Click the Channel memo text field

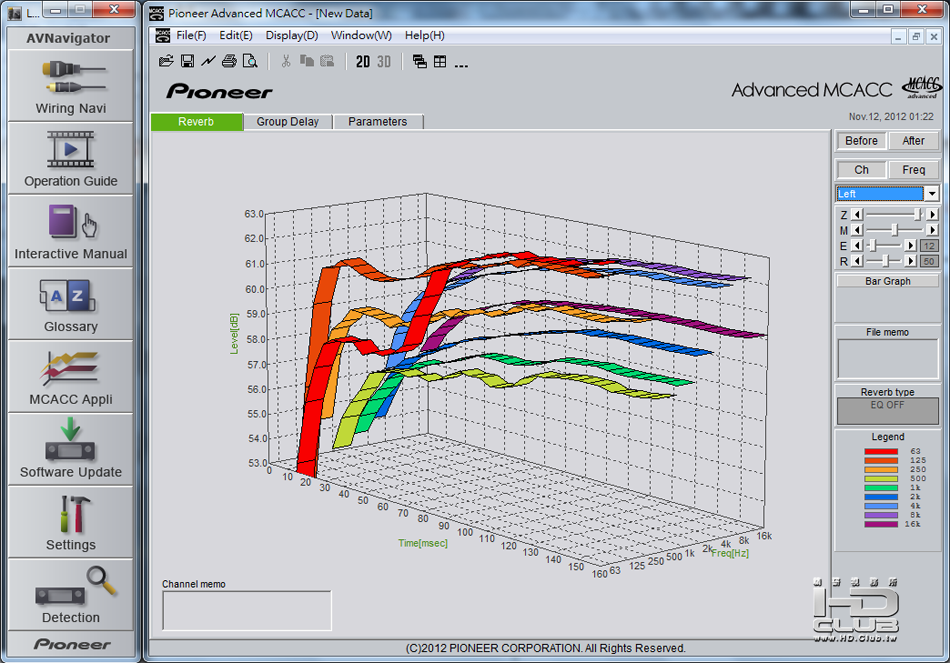pos(247,610)
